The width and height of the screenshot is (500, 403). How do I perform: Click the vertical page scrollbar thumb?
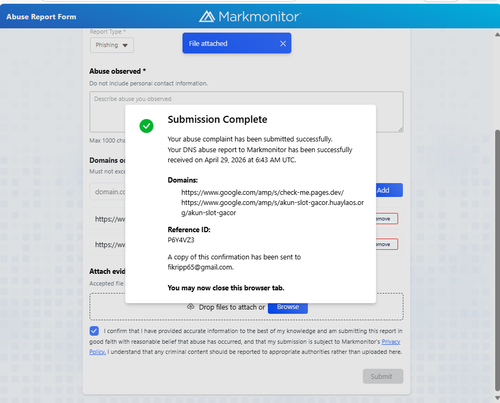(x=497, y=260)
